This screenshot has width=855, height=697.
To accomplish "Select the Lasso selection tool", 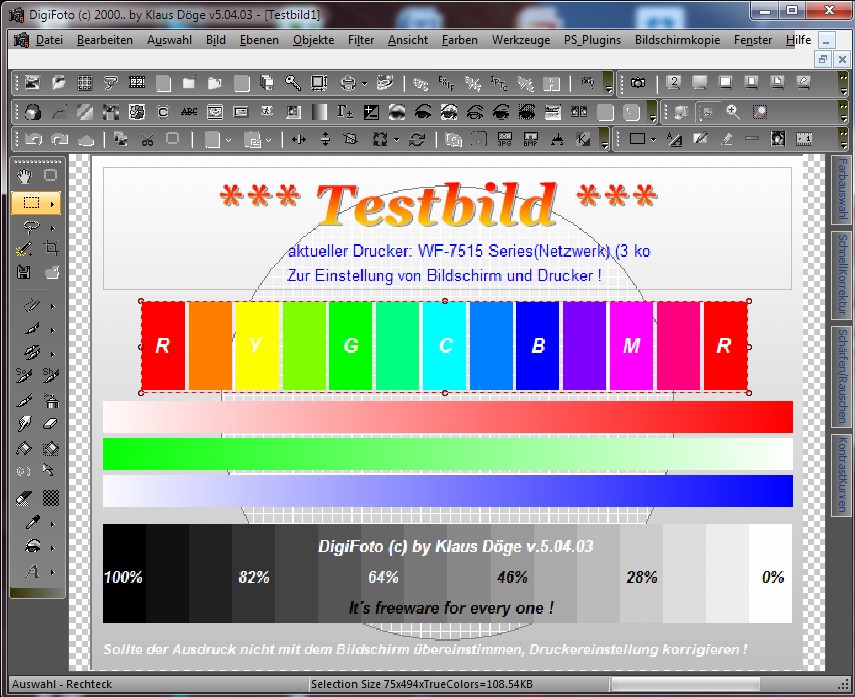I will (x=31, y=227).
